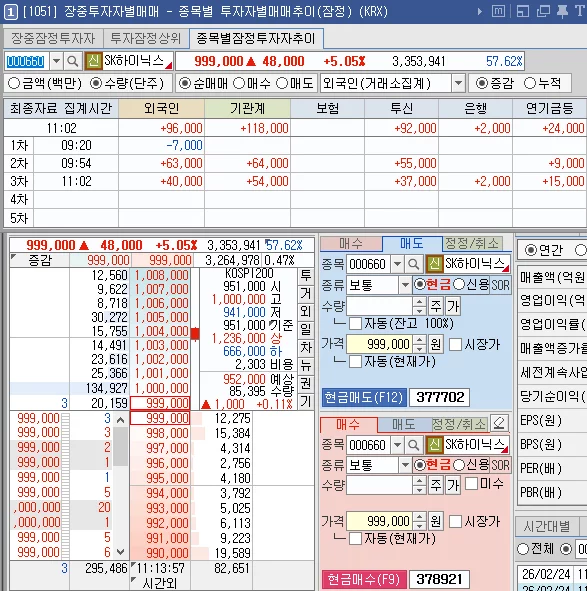The width and height of the screenshot is (587, 591).
Task: Open stock code dropdown in sell panel
Action: [397, 264]
